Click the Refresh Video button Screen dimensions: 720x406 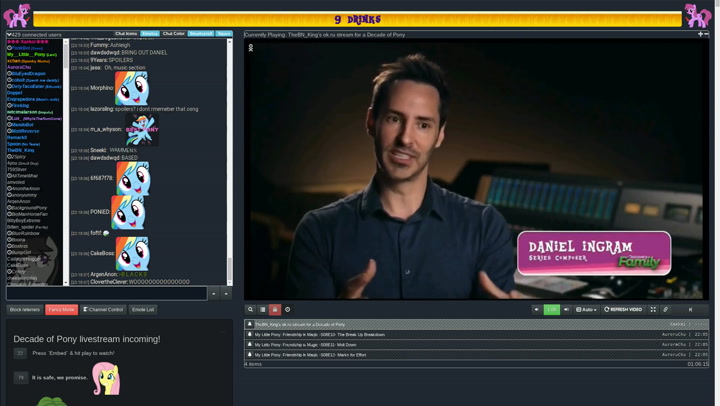point(623,310)
